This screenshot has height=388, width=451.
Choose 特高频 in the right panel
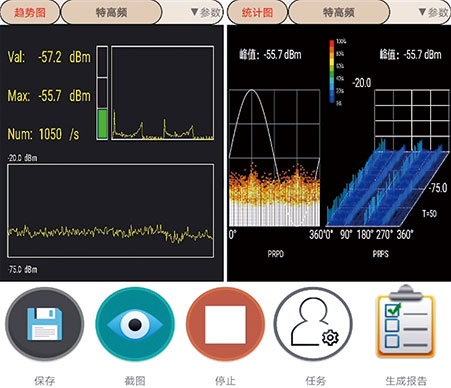tap(339, 13)
